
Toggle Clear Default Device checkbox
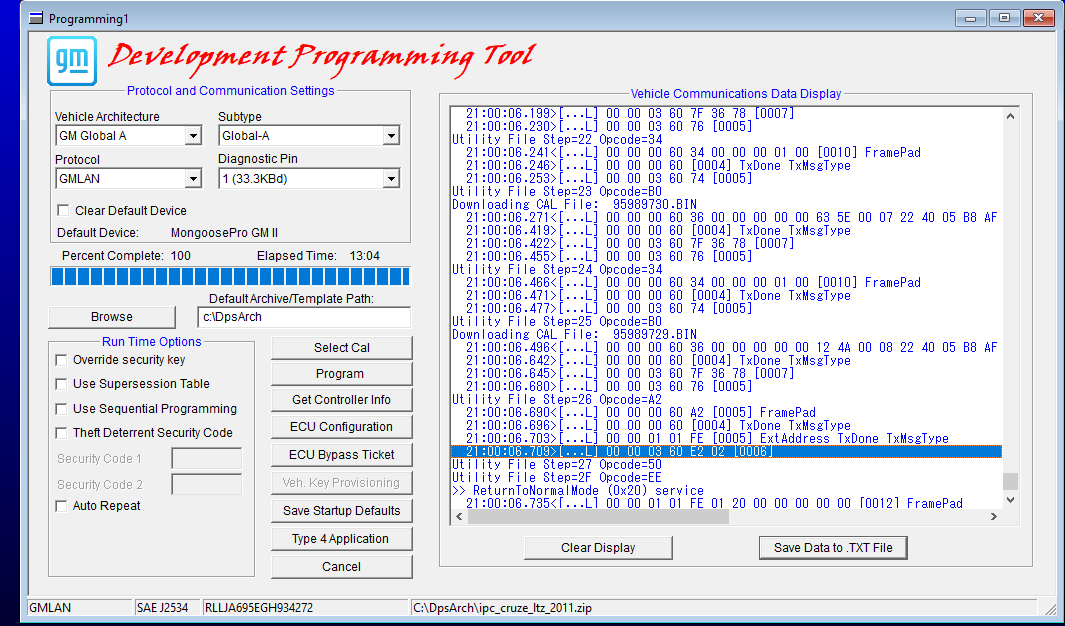(x=63, y=210)
